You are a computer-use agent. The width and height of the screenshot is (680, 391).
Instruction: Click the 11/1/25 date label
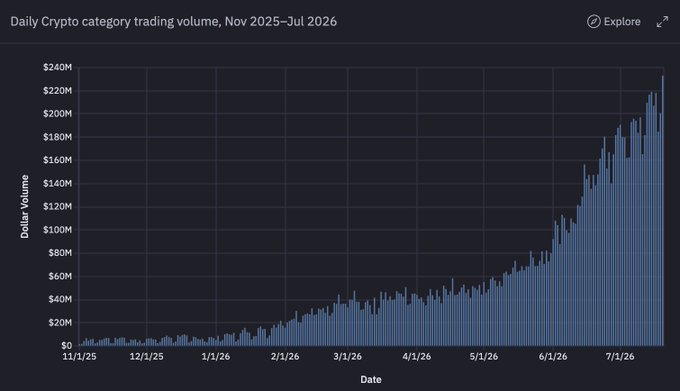(x=79, y=357)
